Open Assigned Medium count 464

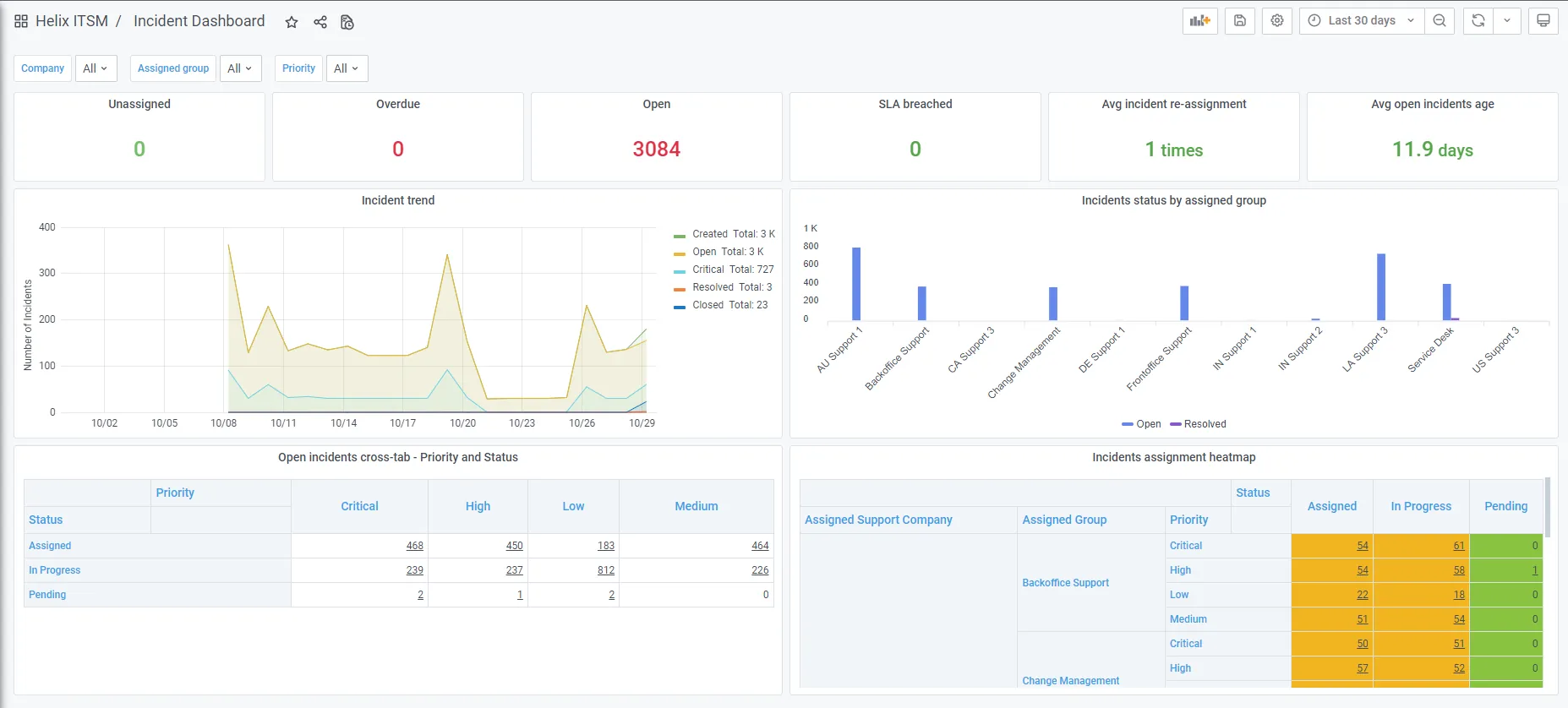[x=760, y=546]
